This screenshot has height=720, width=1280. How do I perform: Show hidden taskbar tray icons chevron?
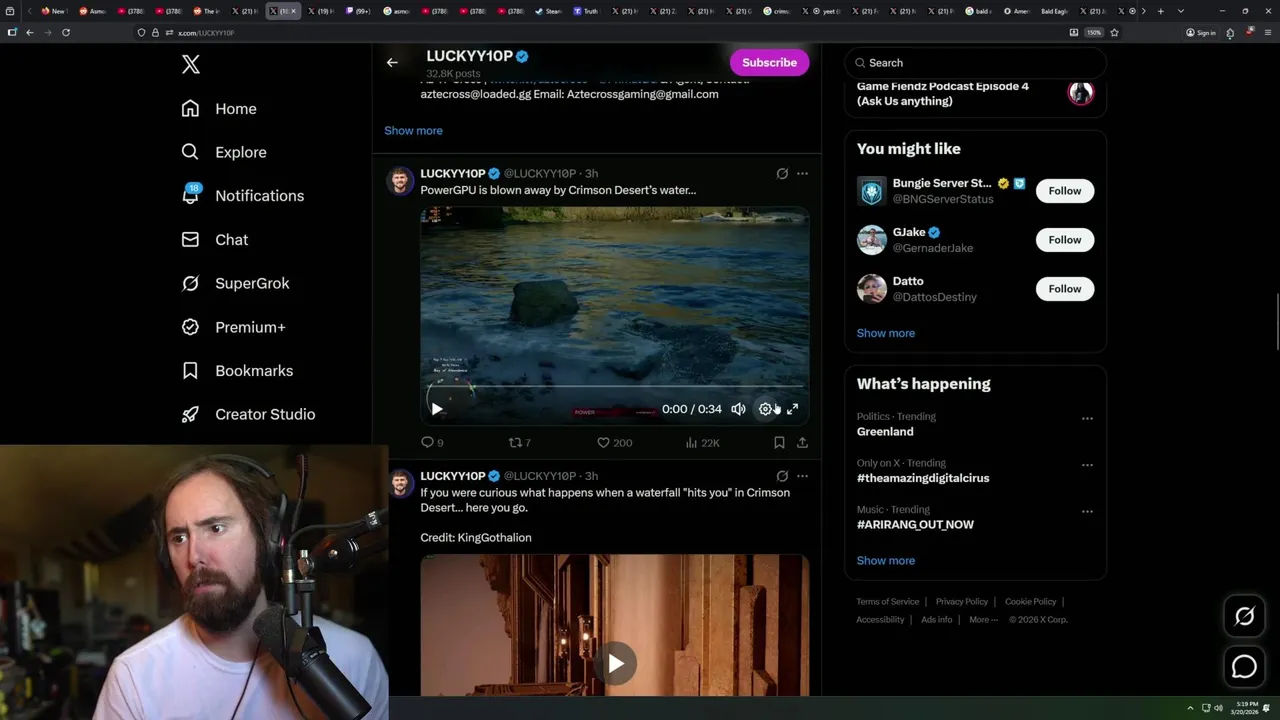(1190, 708)
